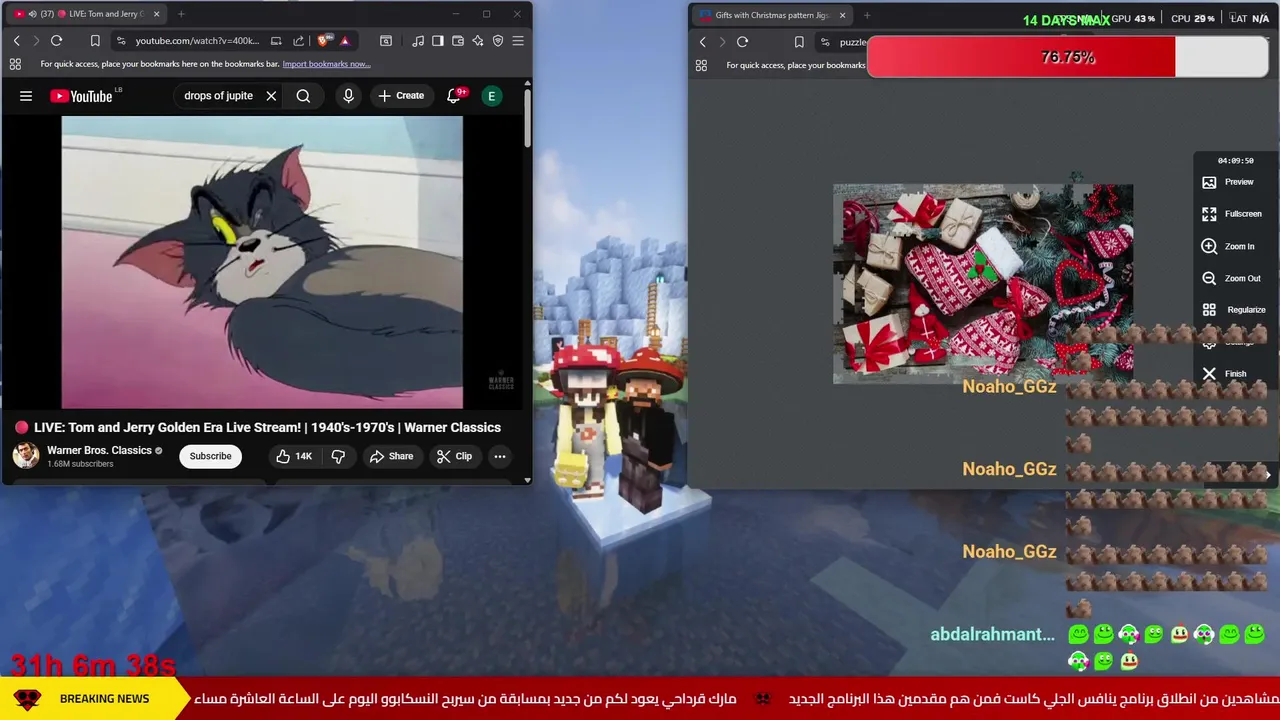Bookmark the YouTube page
Screen dimensions: 1280x720
coord(95,41)
